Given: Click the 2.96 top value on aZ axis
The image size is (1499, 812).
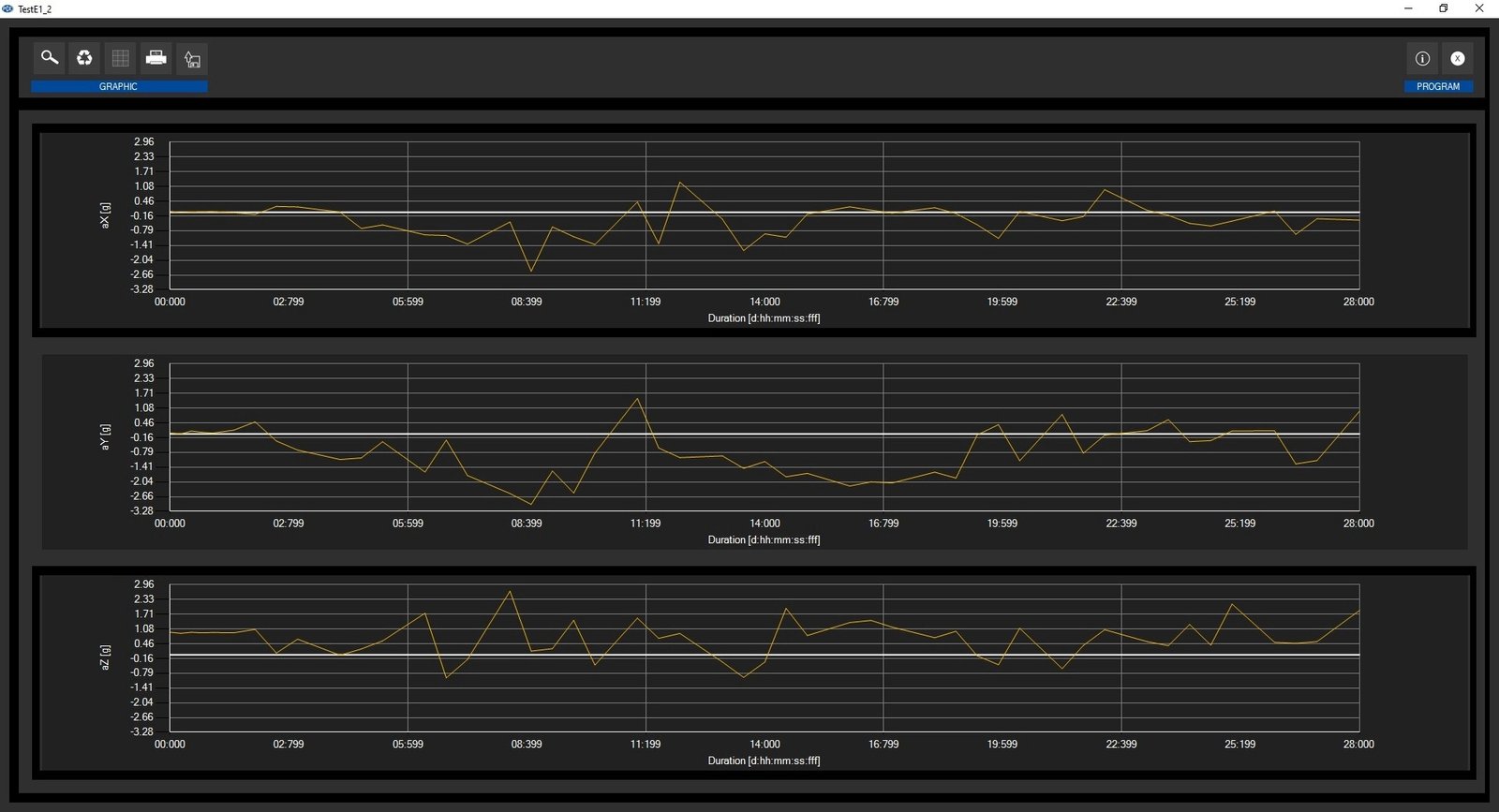Looking at the screenshot, I should [143, 584].
